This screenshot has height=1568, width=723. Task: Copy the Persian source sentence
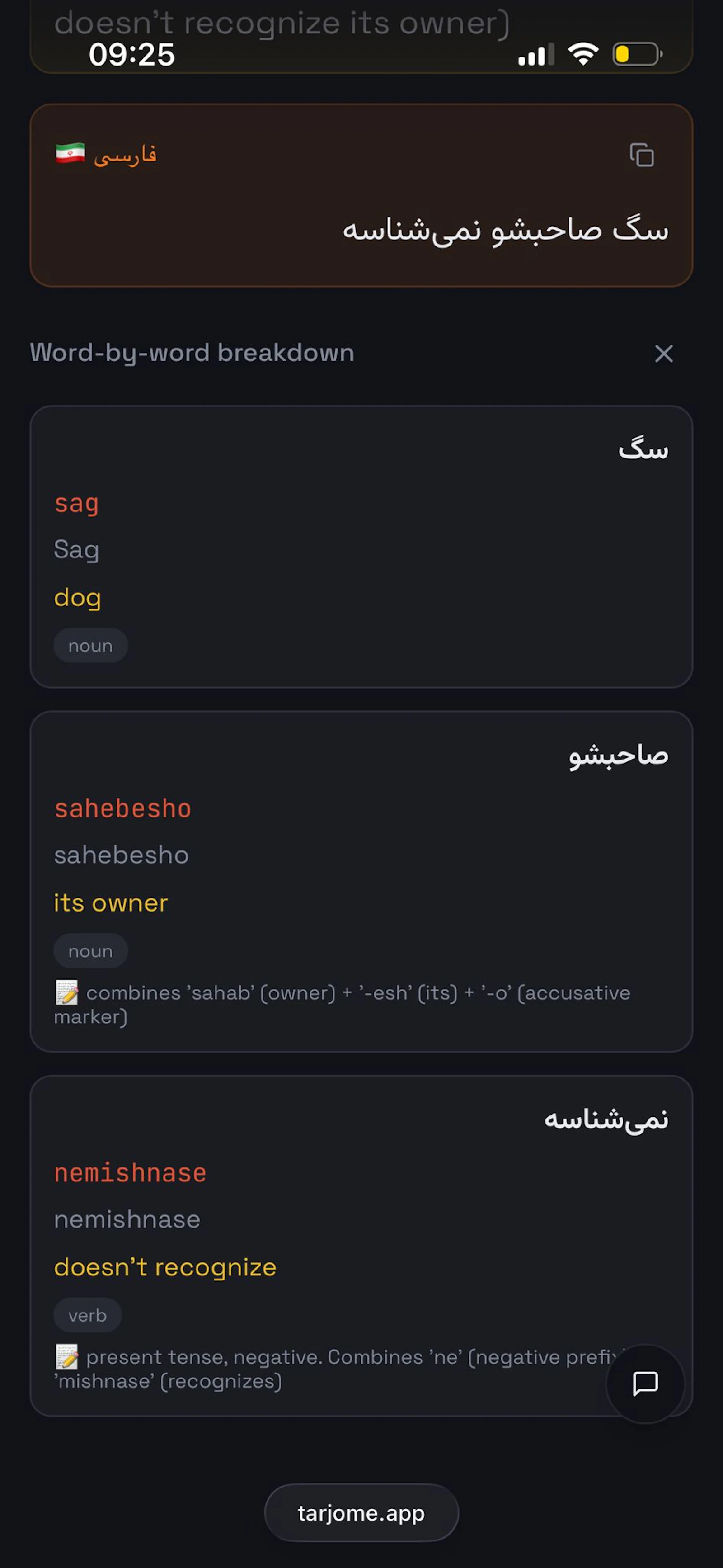(x=642, y=156)
